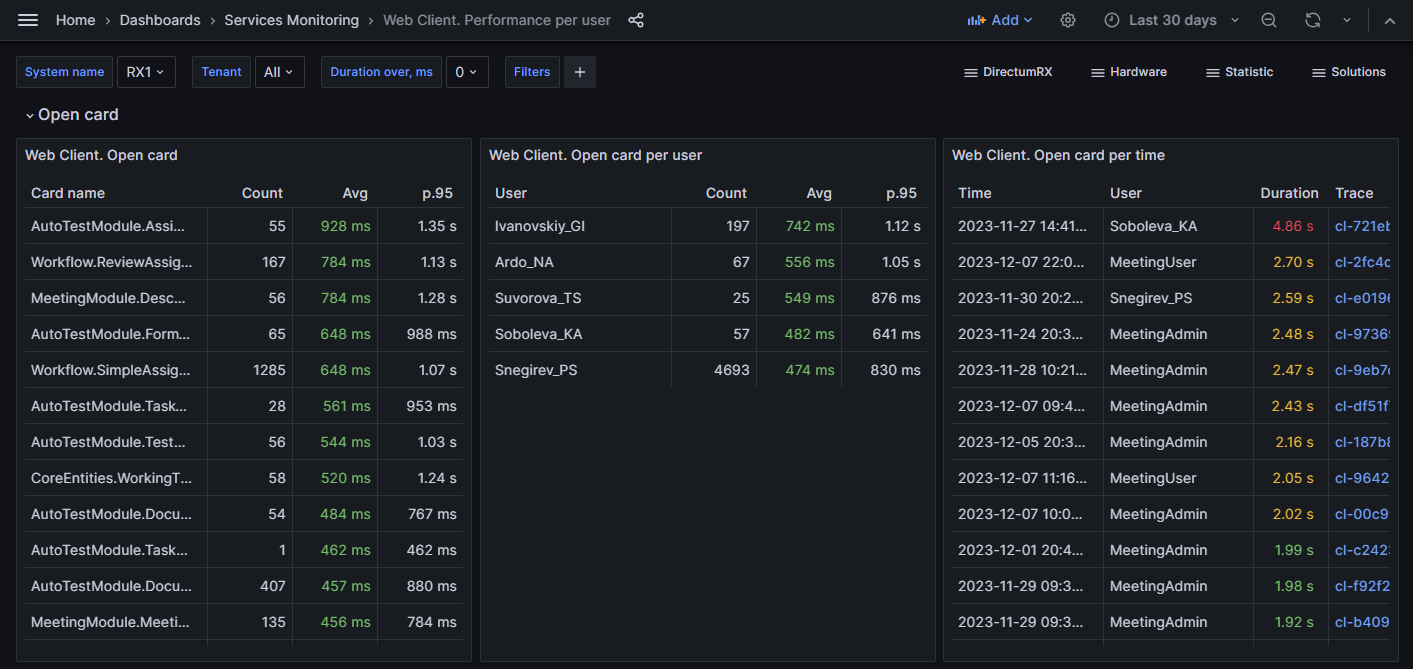The image size is (1413, 669).
Task: Collapse the Open card row
Action: click(71, 115)
